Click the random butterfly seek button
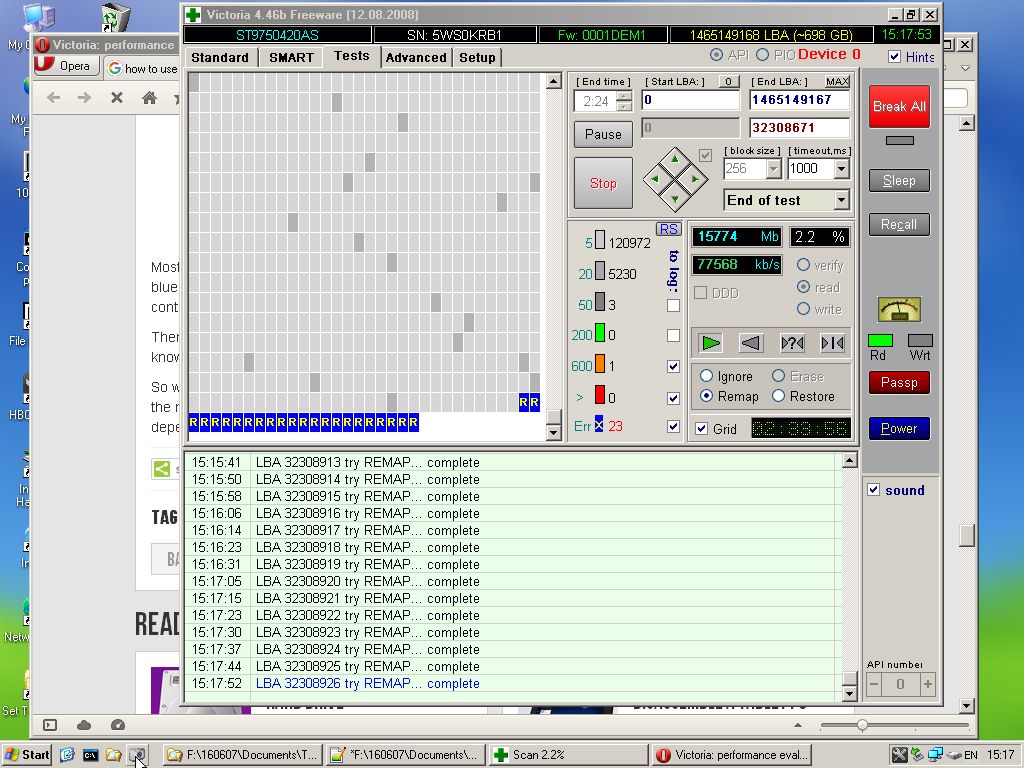 coord(792,343)
